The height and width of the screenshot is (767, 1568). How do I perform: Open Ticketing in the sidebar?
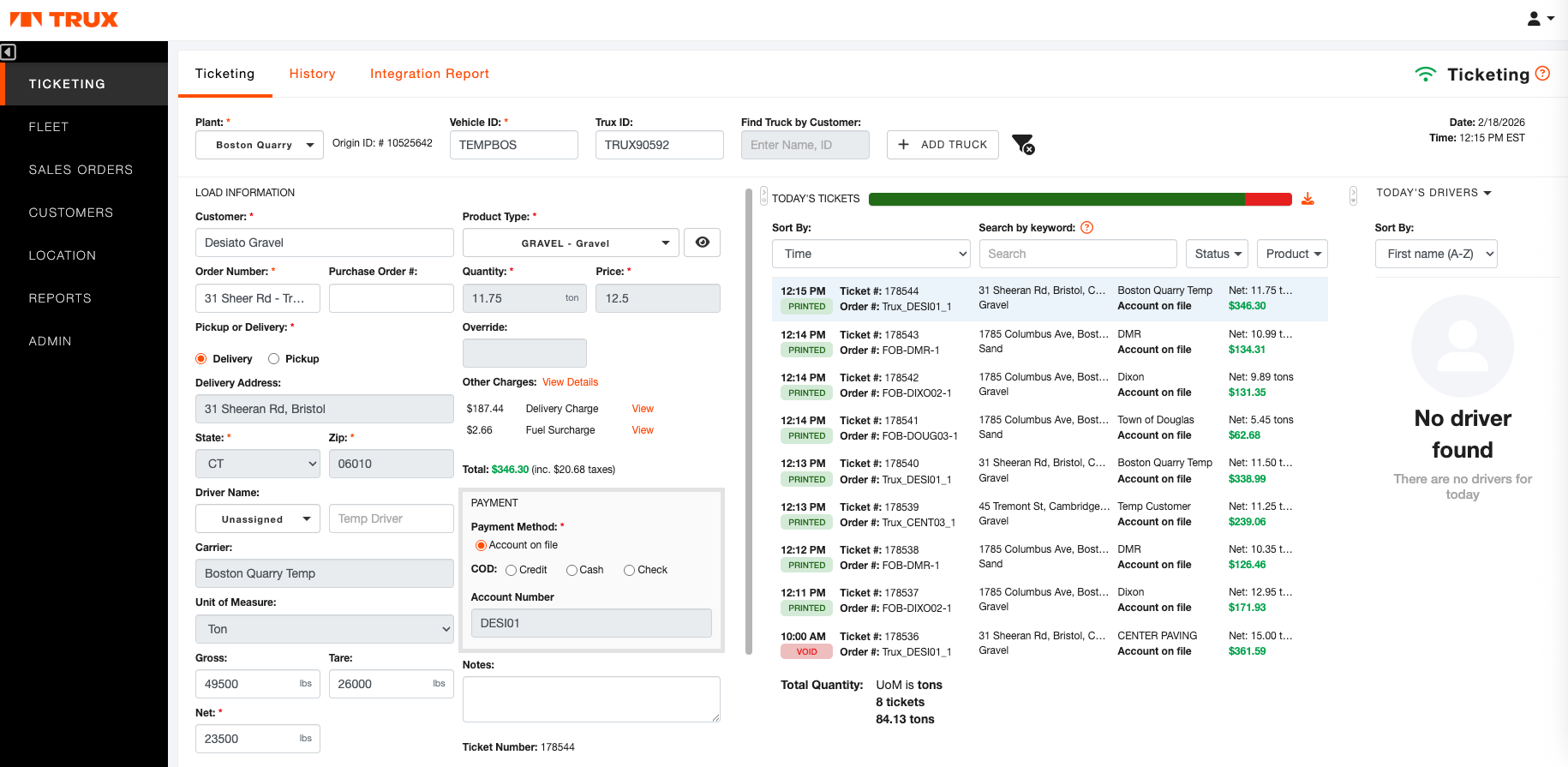click(x=84, y=84)
